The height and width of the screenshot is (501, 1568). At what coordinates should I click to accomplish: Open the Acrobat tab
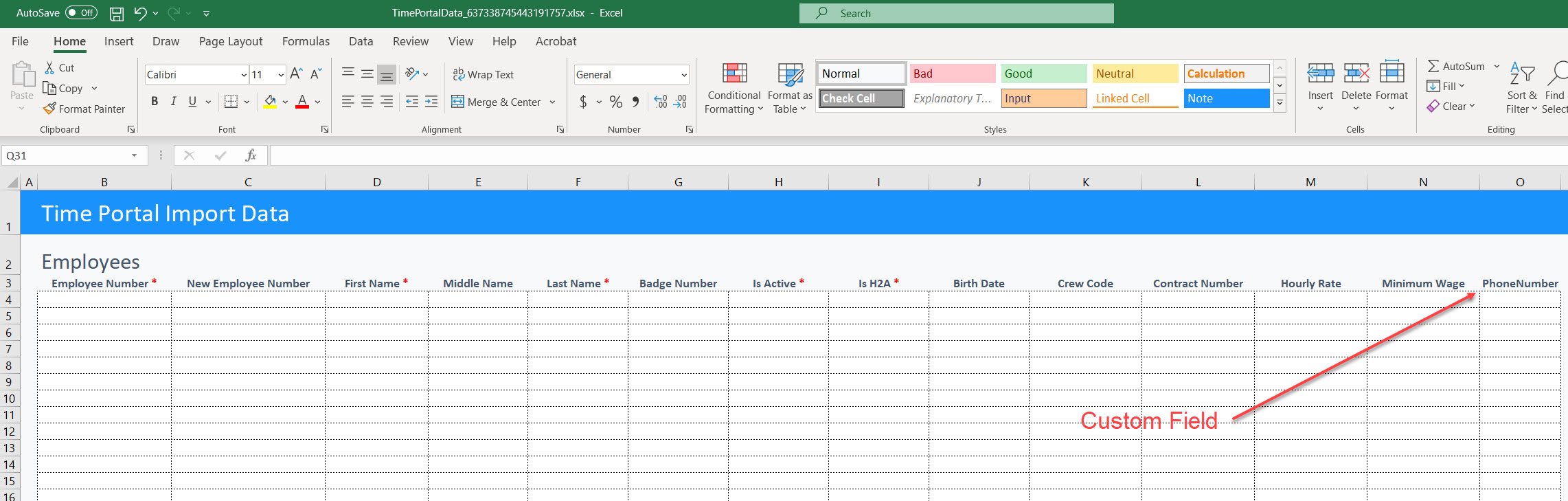pyautogui.click(x=556, y=41)
